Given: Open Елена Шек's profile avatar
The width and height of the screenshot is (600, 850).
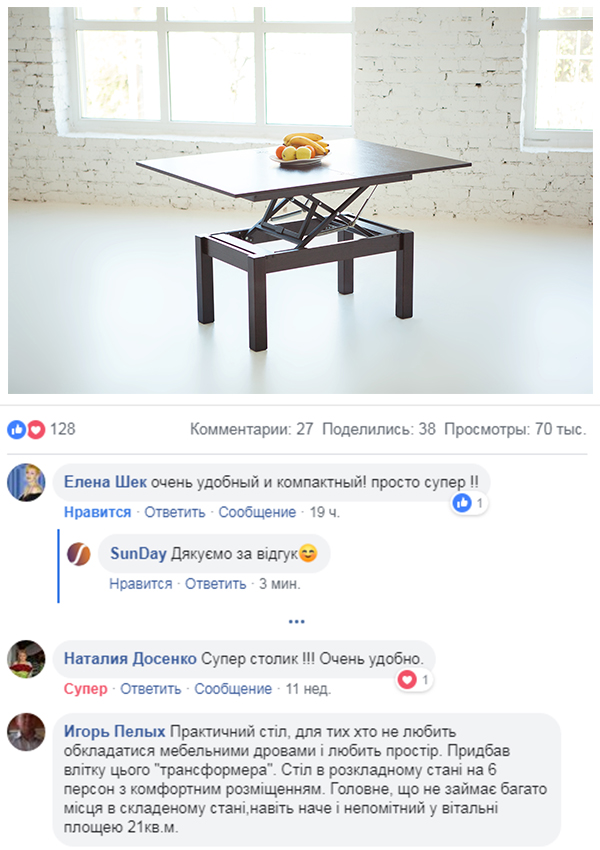Looking at the screenshot, I should (x=26, y=482).
